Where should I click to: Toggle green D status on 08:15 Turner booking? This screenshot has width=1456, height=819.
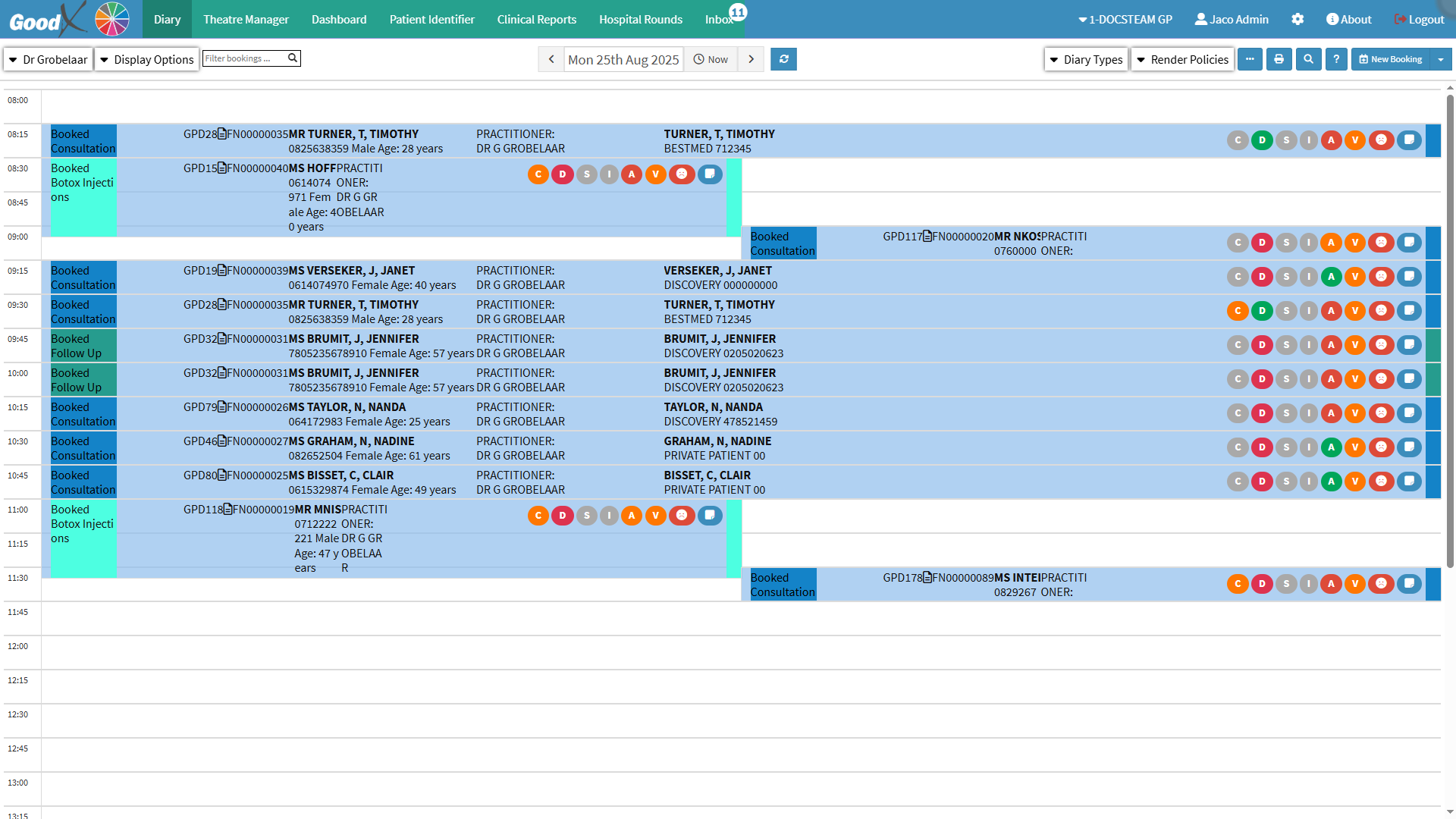pos(1262,140)
